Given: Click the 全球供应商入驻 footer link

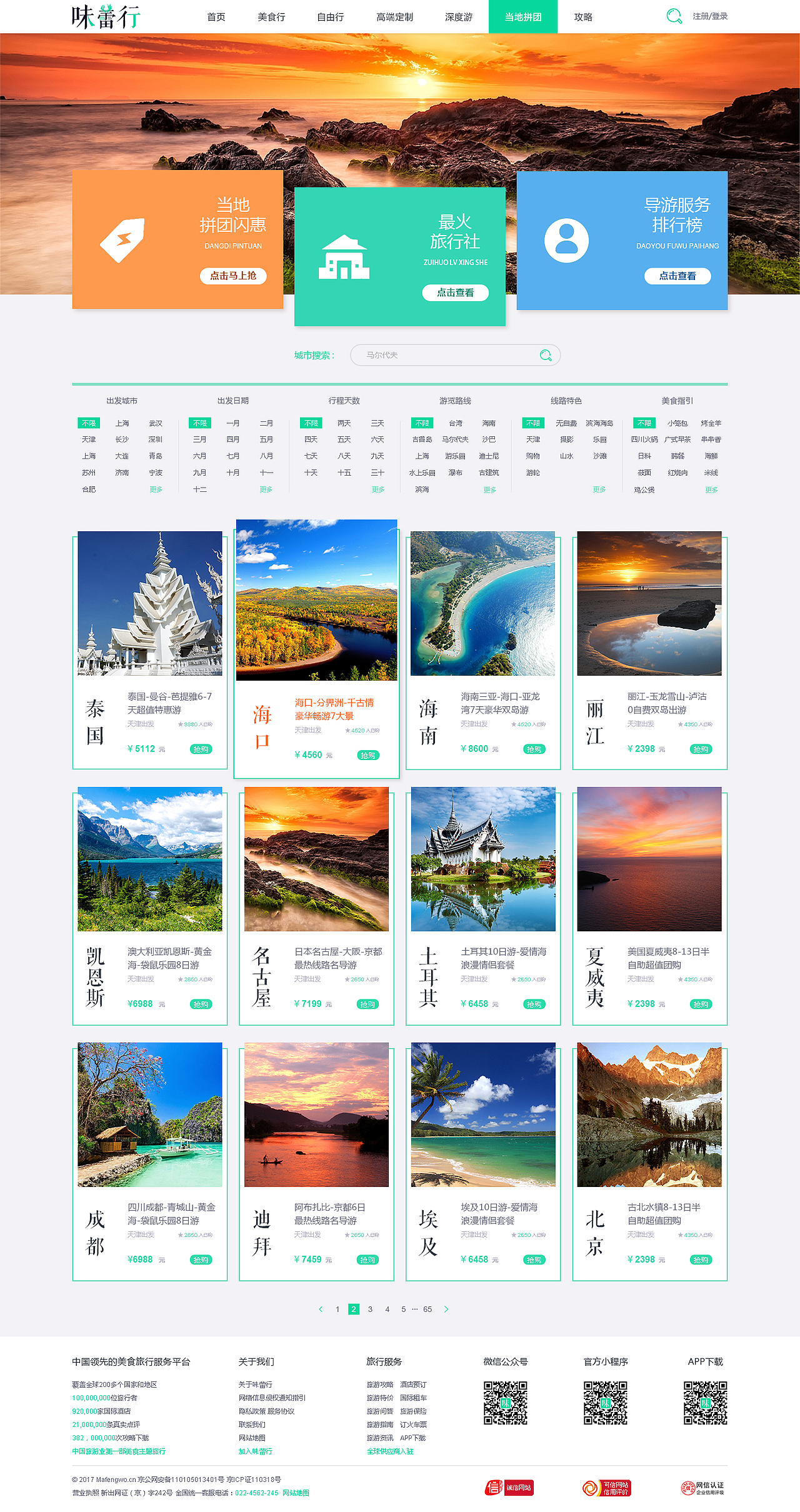Looking at the screenshot, I should [390, 1451].
